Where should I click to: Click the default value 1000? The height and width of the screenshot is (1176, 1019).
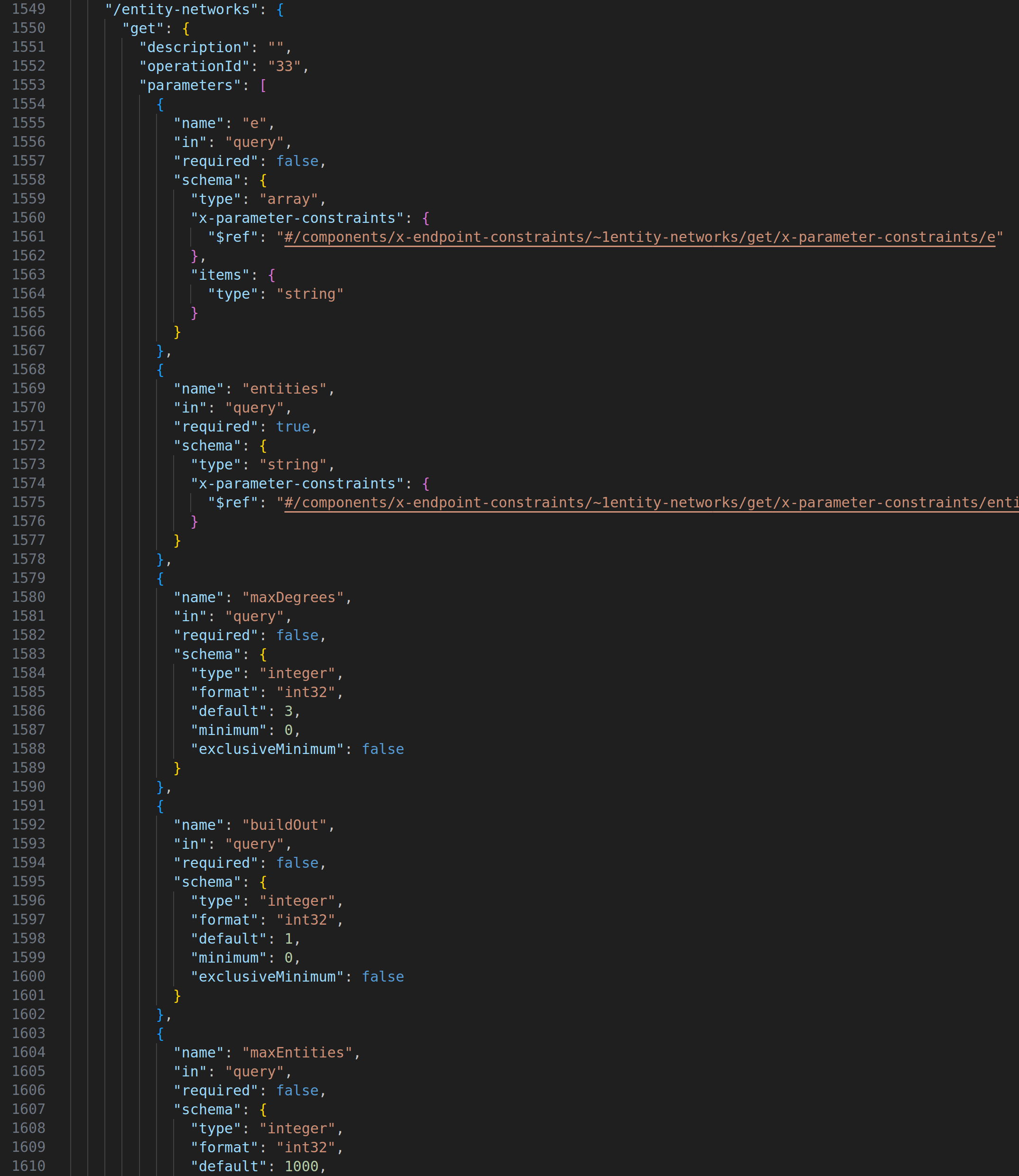[301, 1167]
